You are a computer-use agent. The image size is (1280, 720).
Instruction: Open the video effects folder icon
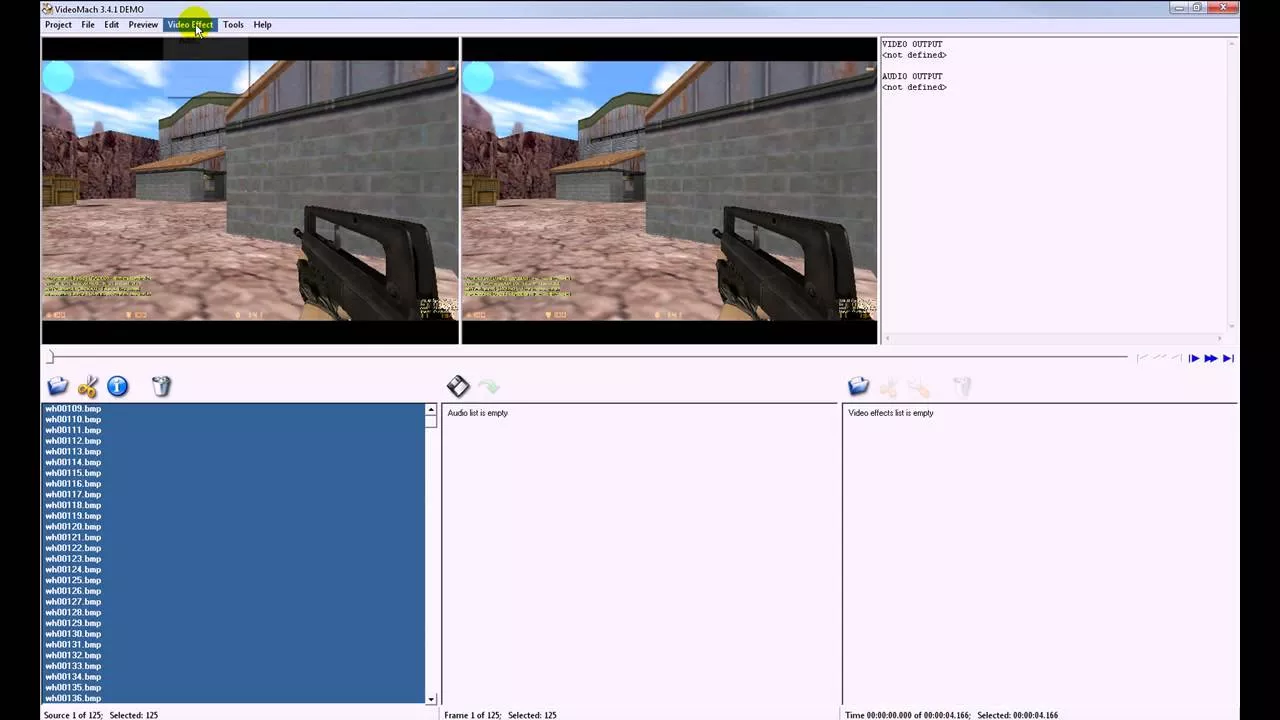[858, 386]
